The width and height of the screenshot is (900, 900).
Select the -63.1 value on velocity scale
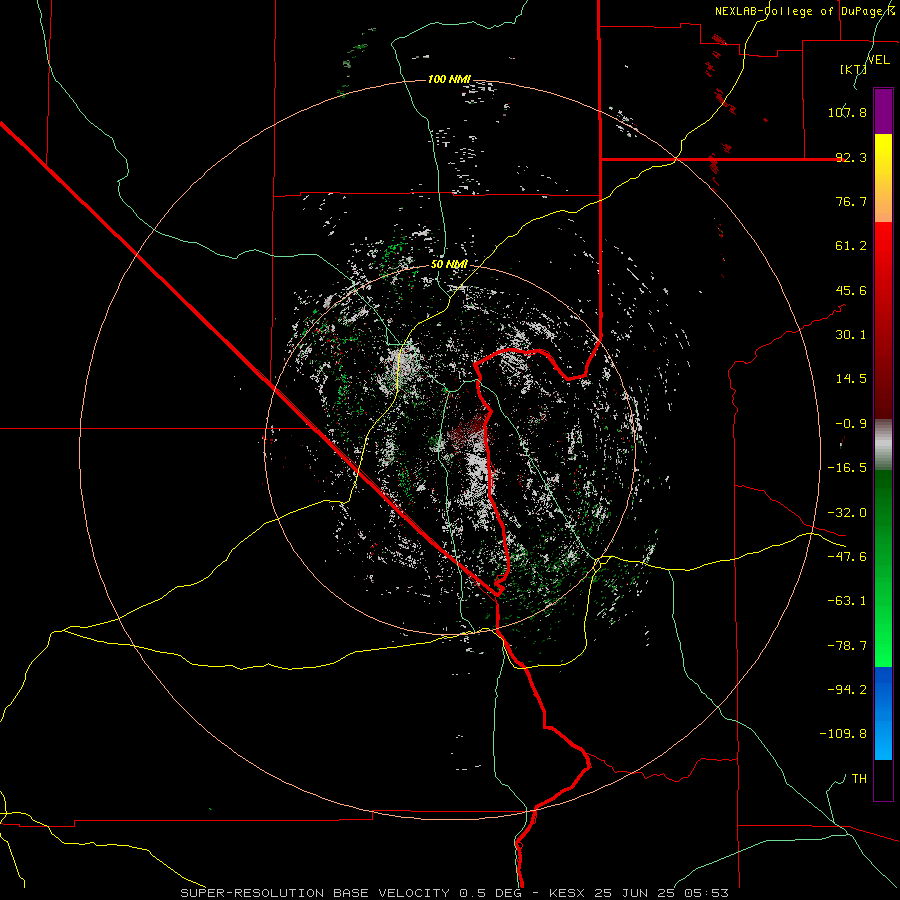(x=847, y=601)
